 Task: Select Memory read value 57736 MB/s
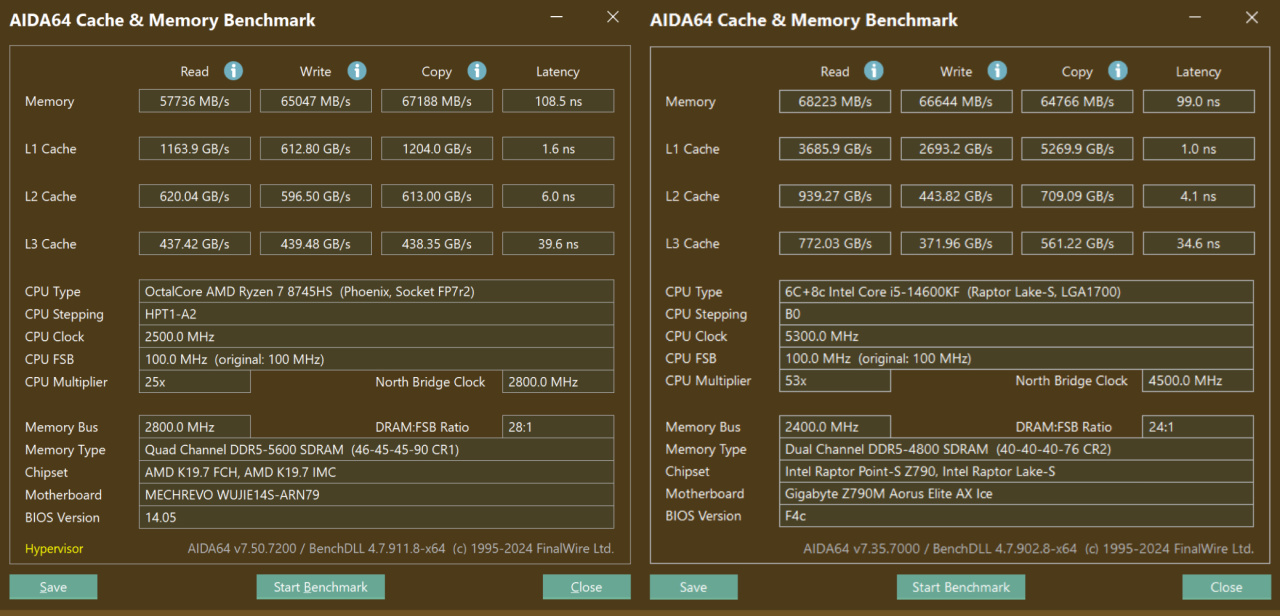[x=195, y=101]
